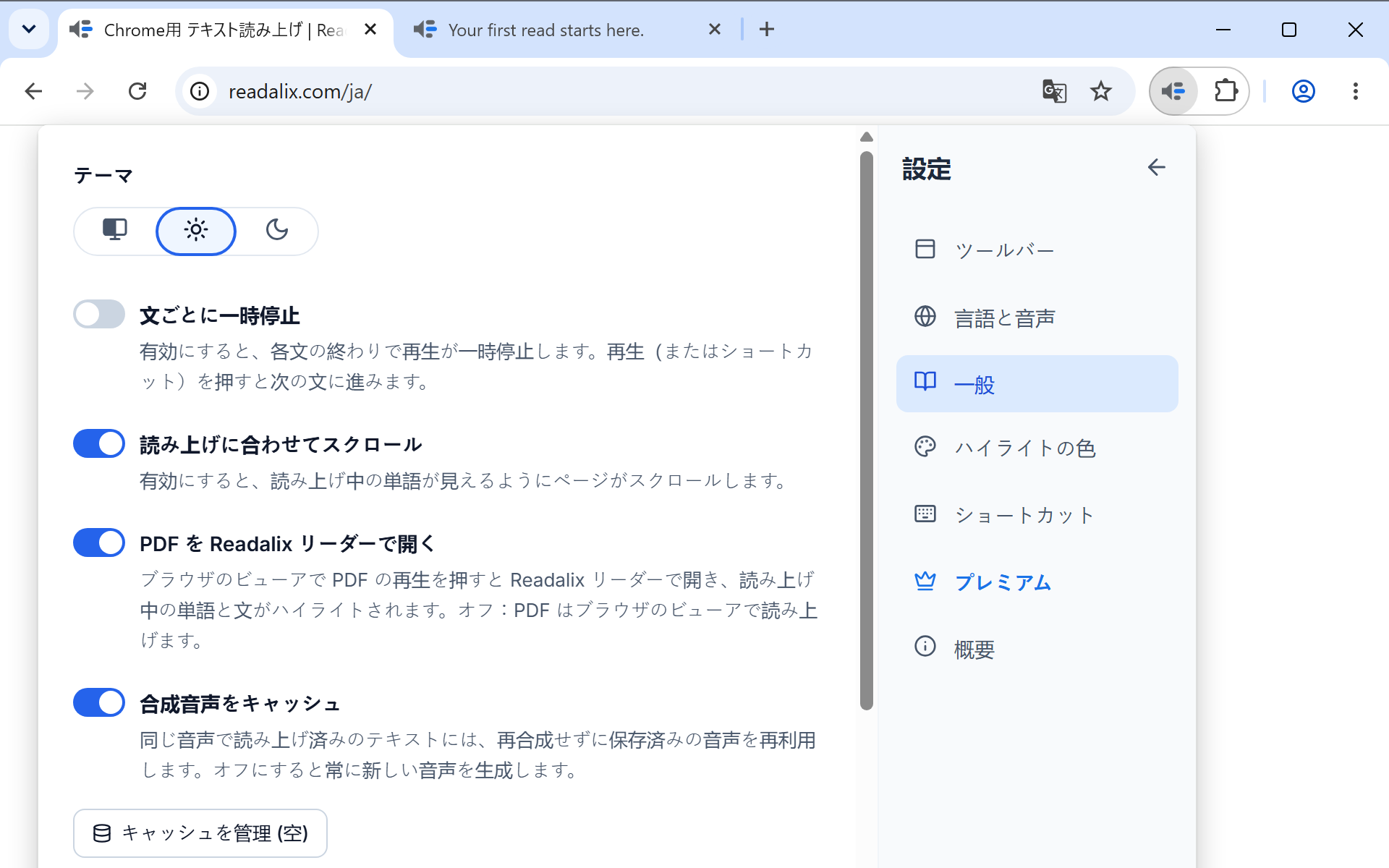This screenshot has width=1389, height=868.
Task: Select the dark theme moon icon
Action: pyautogui.click(x=277, y=231)
